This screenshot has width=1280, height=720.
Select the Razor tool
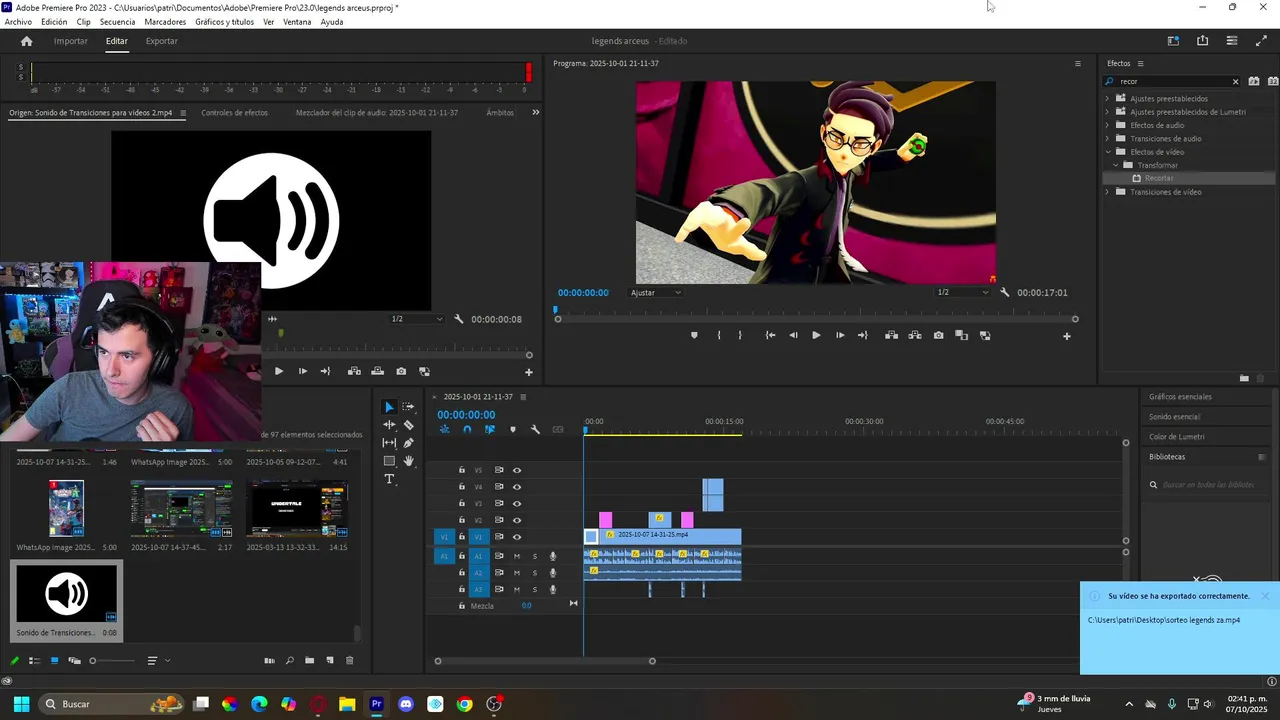408,425
